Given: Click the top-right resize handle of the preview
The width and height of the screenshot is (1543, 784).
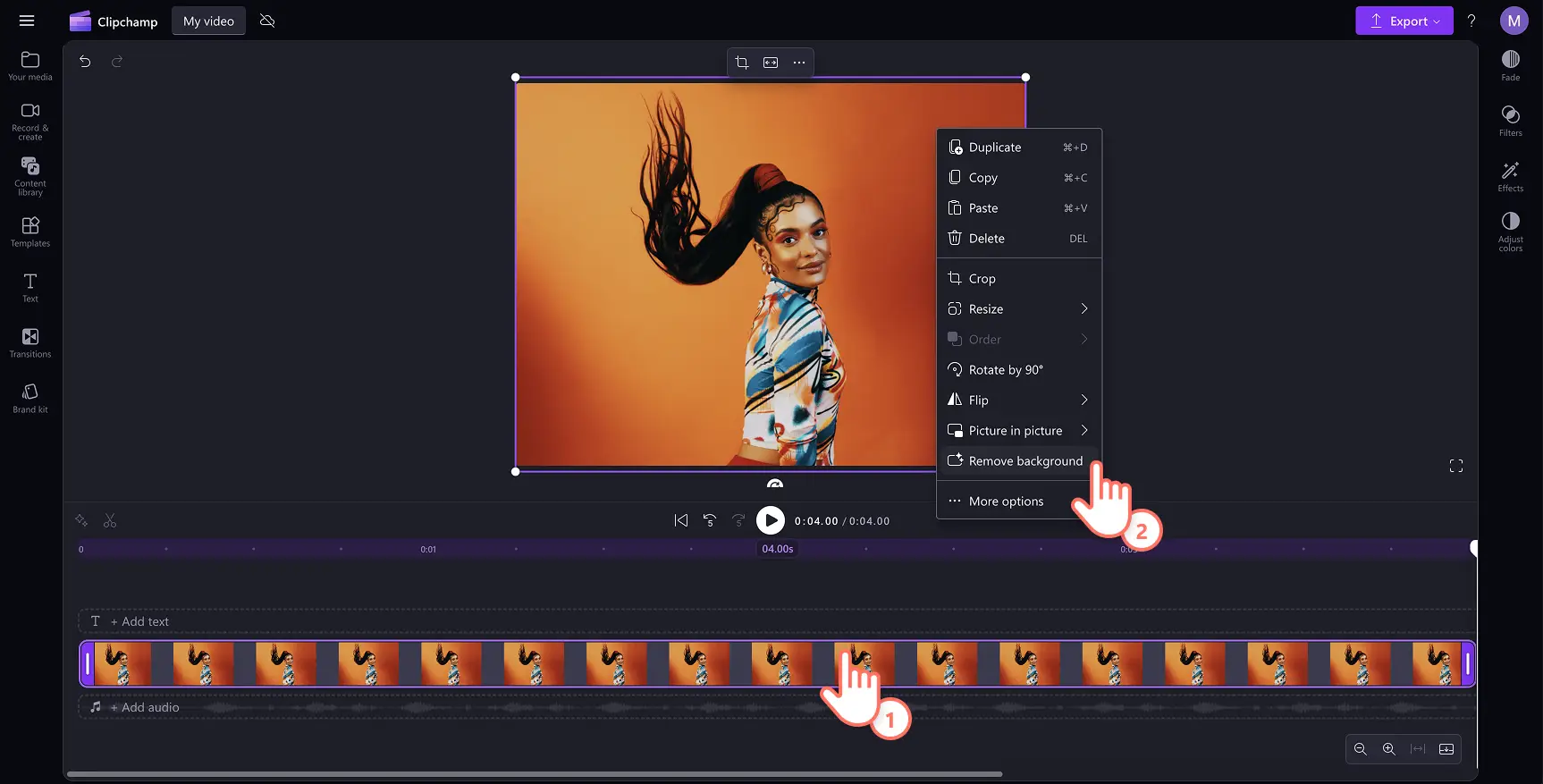Looking at the screenshot, I should click(x=1025, y=78).
